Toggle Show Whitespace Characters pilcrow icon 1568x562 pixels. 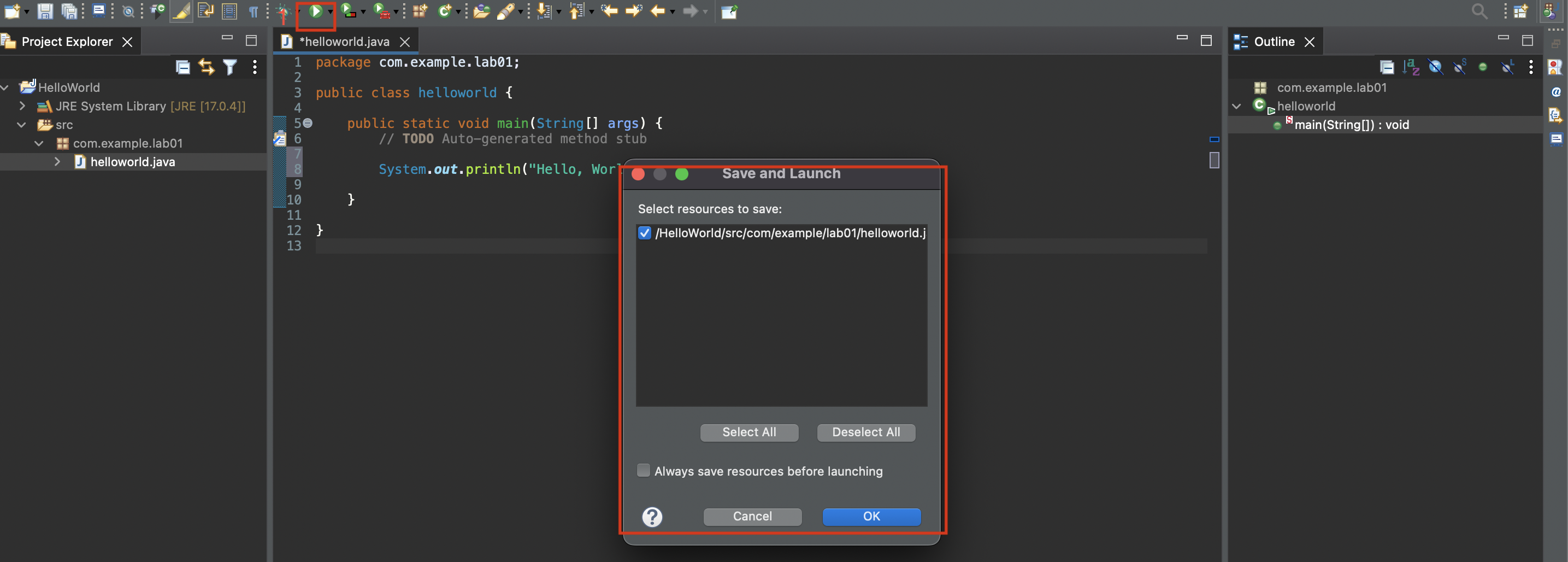(253, 11)
